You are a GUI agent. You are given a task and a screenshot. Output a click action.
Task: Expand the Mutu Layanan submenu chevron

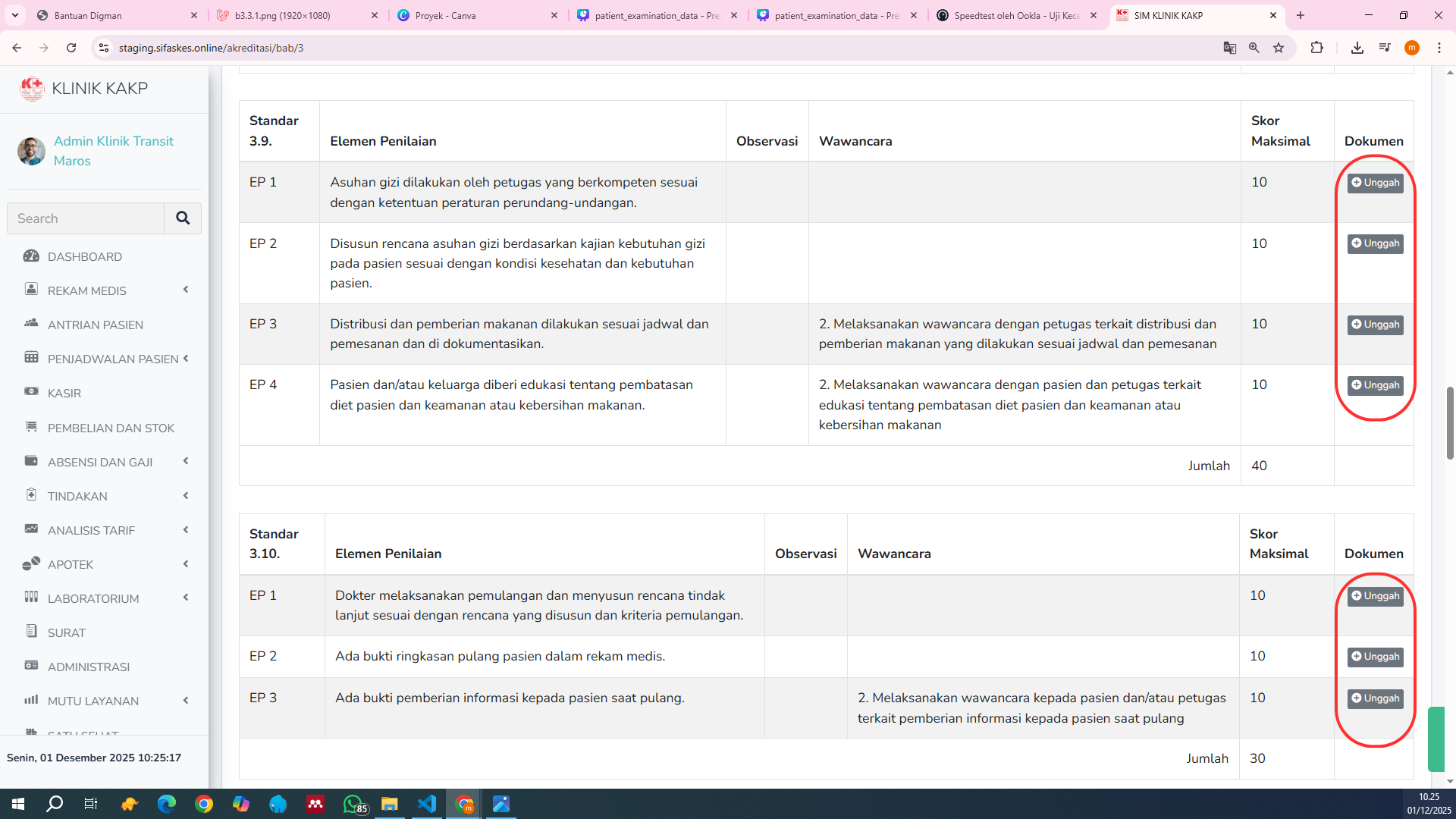click(x=186, y=701)
